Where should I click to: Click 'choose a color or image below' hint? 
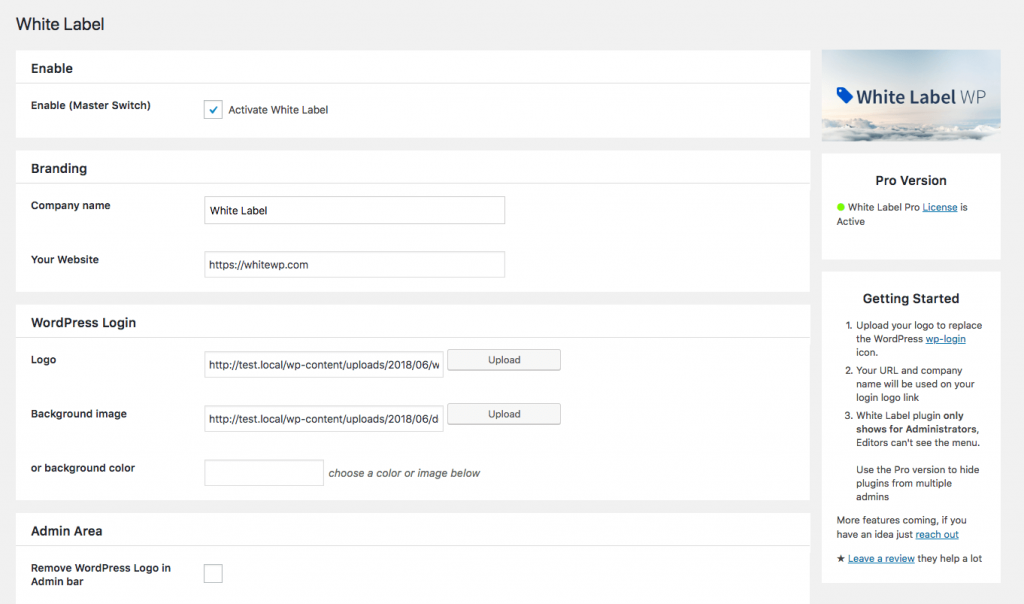click(404, 473)
